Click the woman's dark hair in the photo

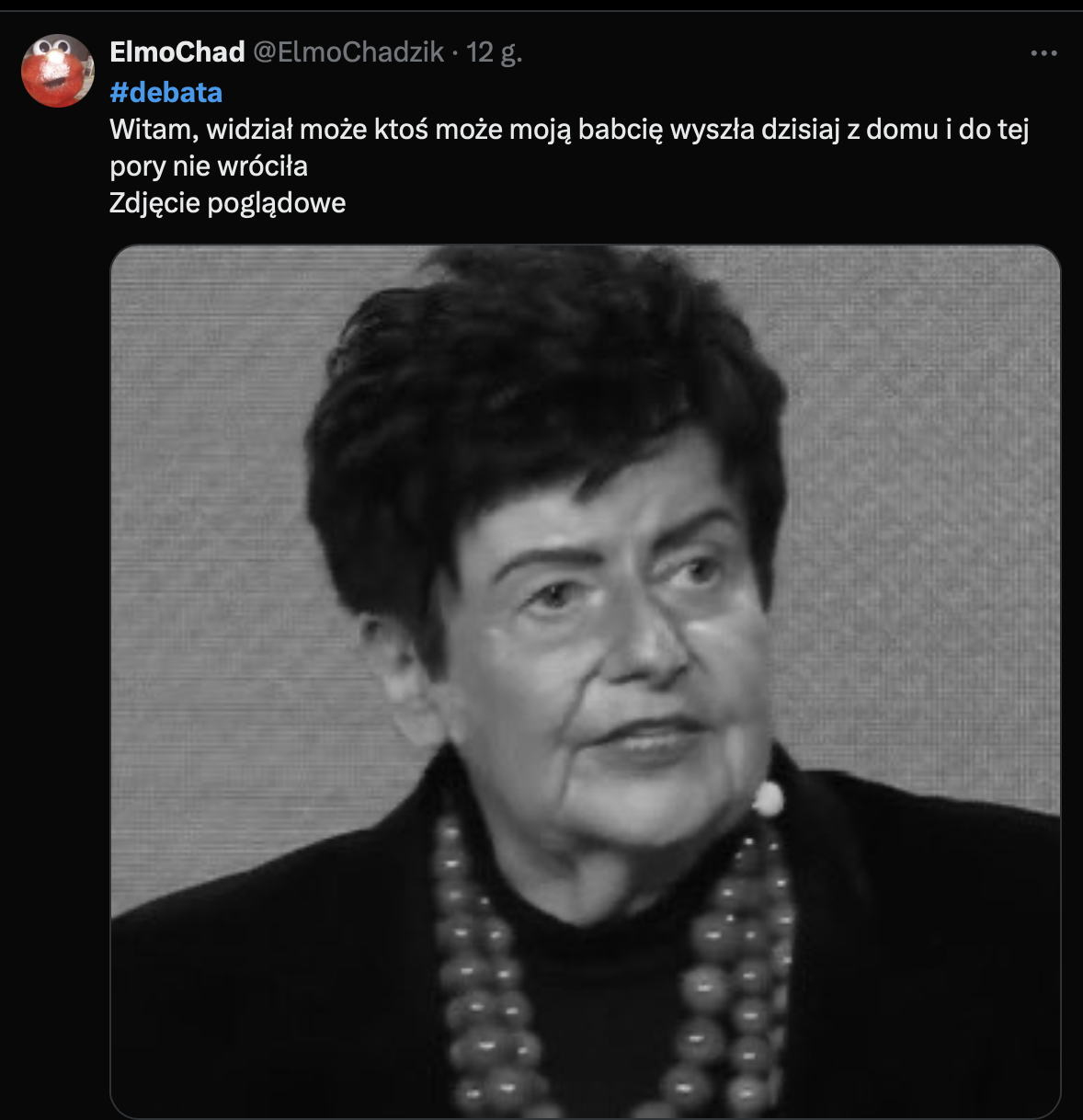(542, 386)
